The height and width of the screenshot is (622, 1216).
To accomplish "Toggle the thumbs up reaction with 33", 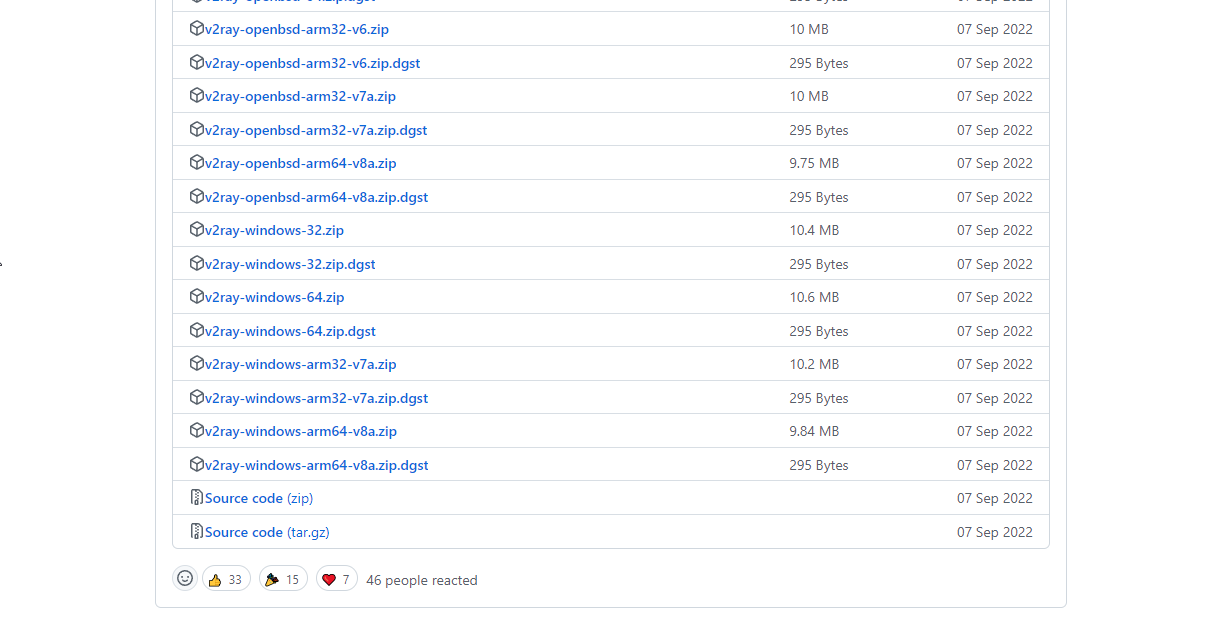I will tap(226, 579).
